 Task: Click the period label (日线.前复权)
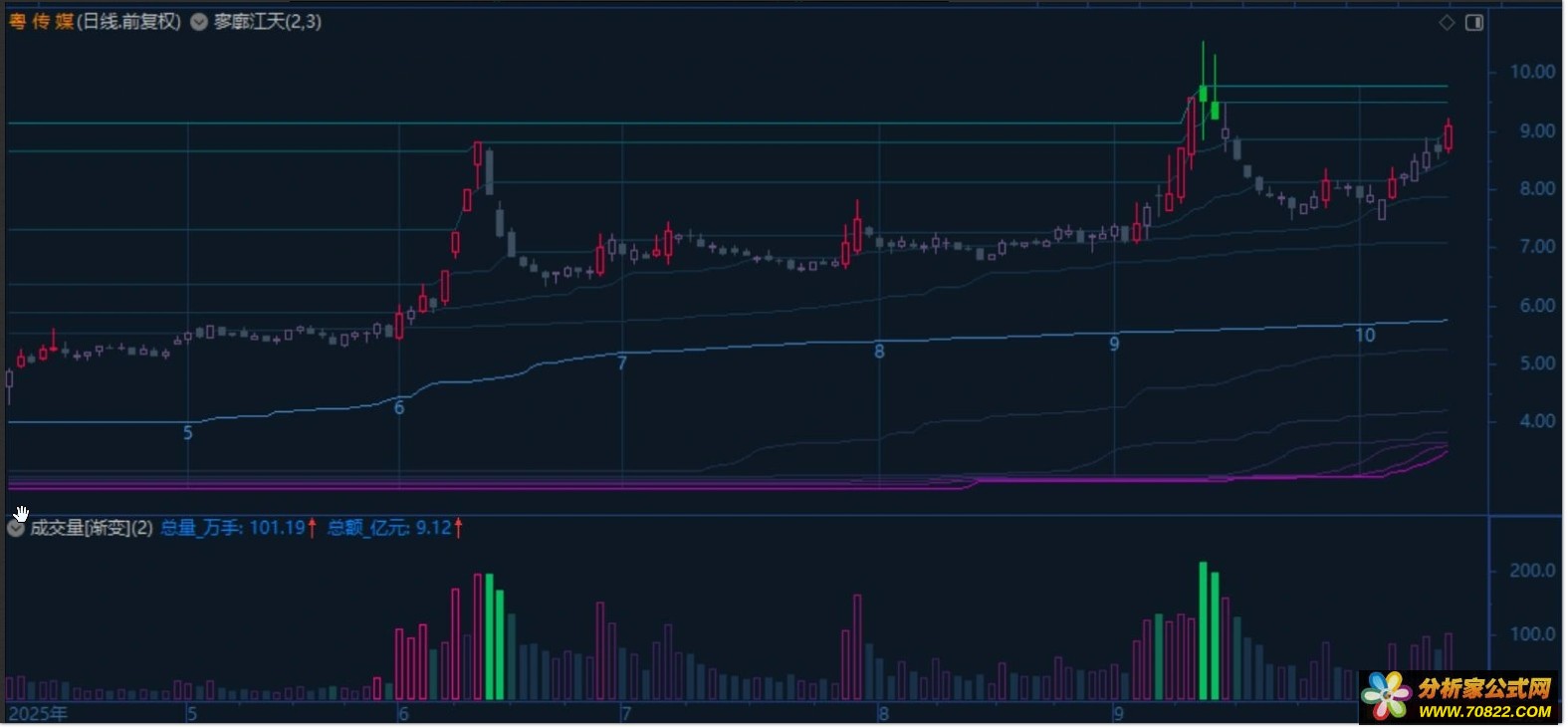[129, 21]
